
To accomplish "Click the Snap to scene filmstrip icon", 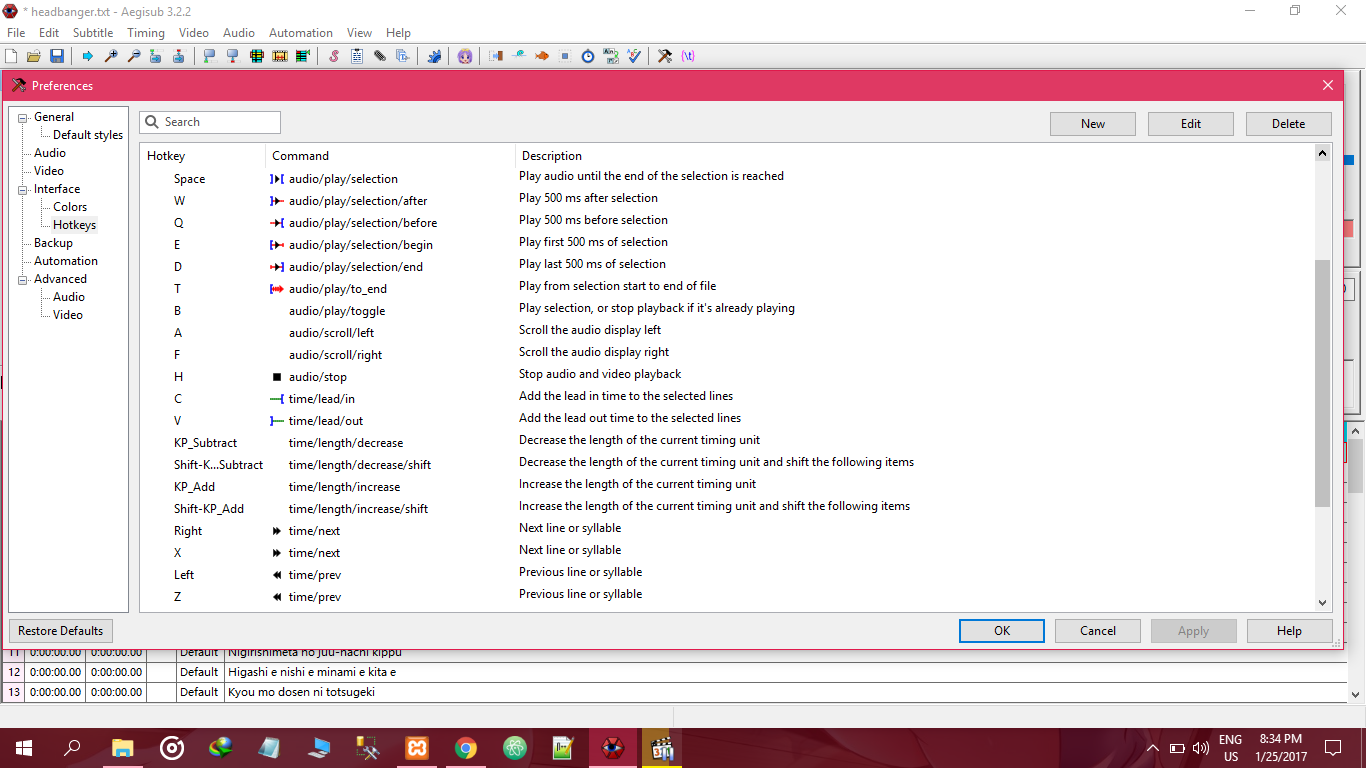I will point(280,56).
